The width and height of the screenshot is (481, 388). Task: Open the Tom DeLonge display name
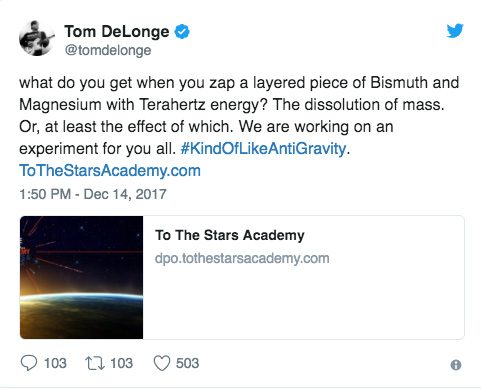click(117, 32)
